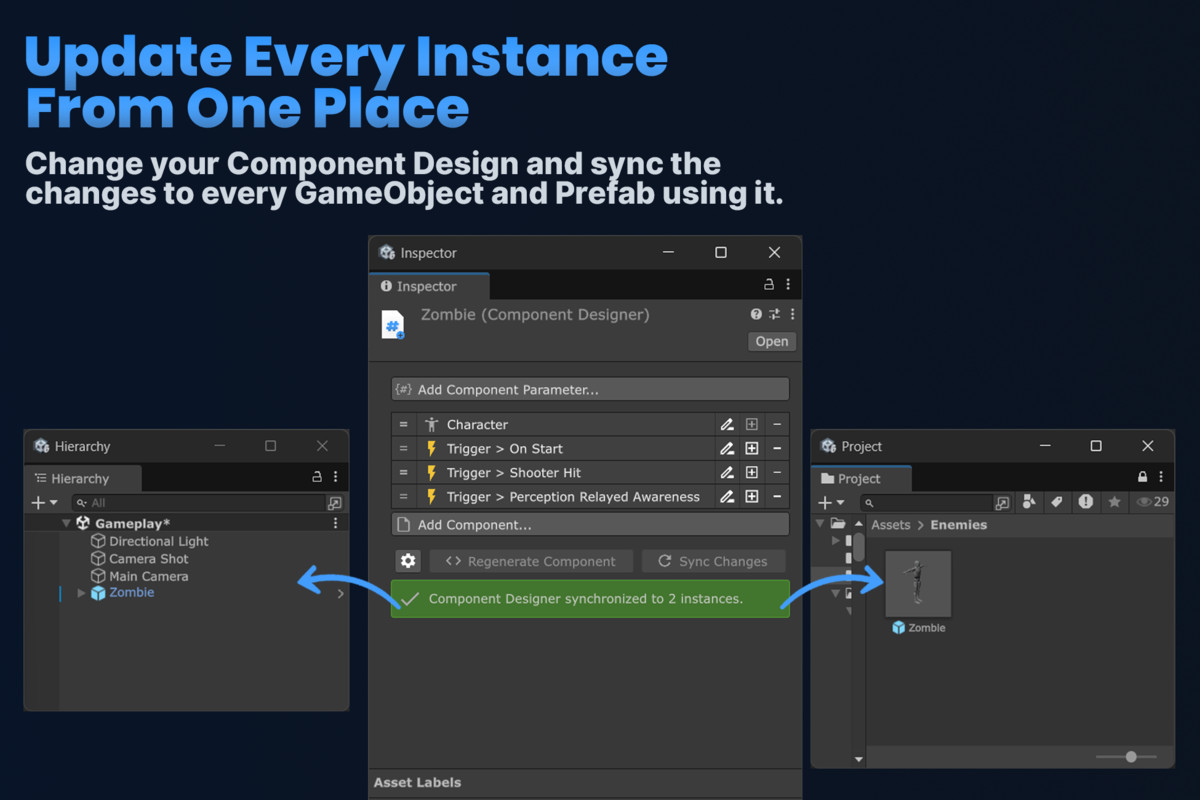Open the Project create plus dropdown

[x=831, y=503]
